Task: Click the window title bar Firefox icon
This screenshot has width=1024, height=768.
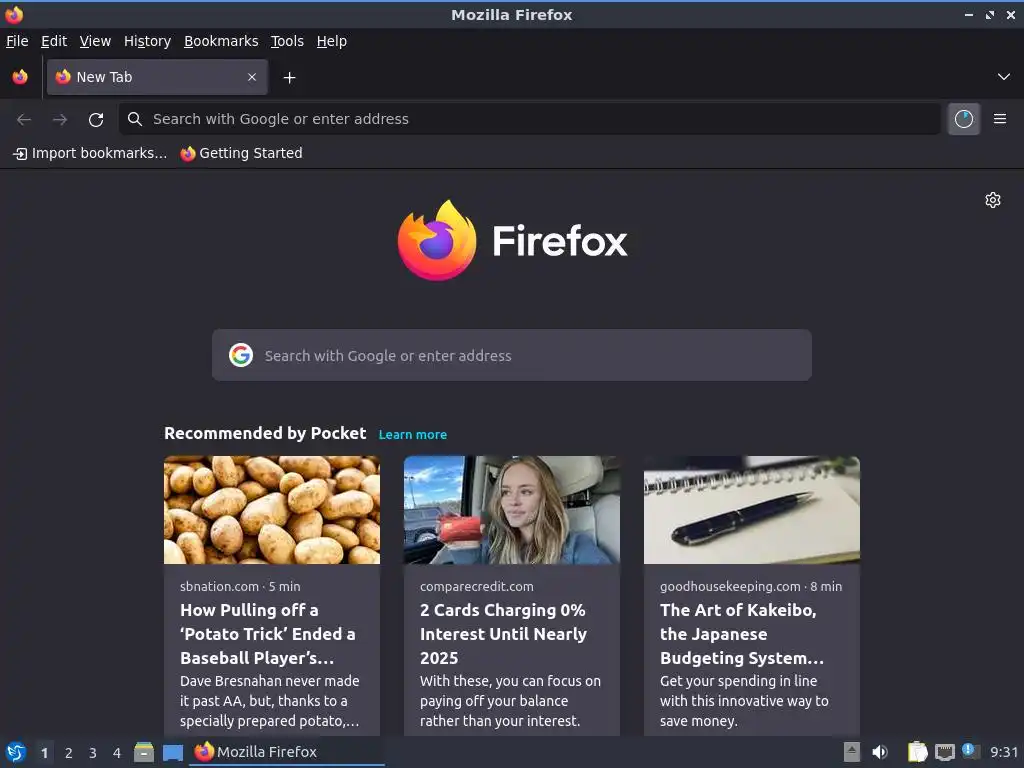Action: click(x=14, y=14)
